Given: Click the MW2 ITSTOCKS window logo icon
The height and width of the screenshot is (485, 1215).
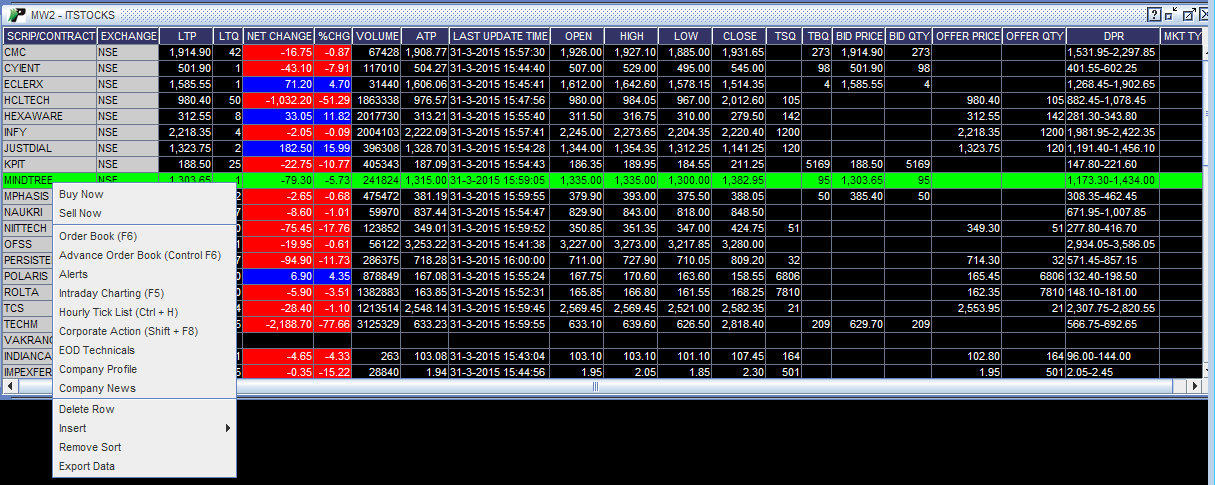Looking at the screenshot, I should point(16,14).
